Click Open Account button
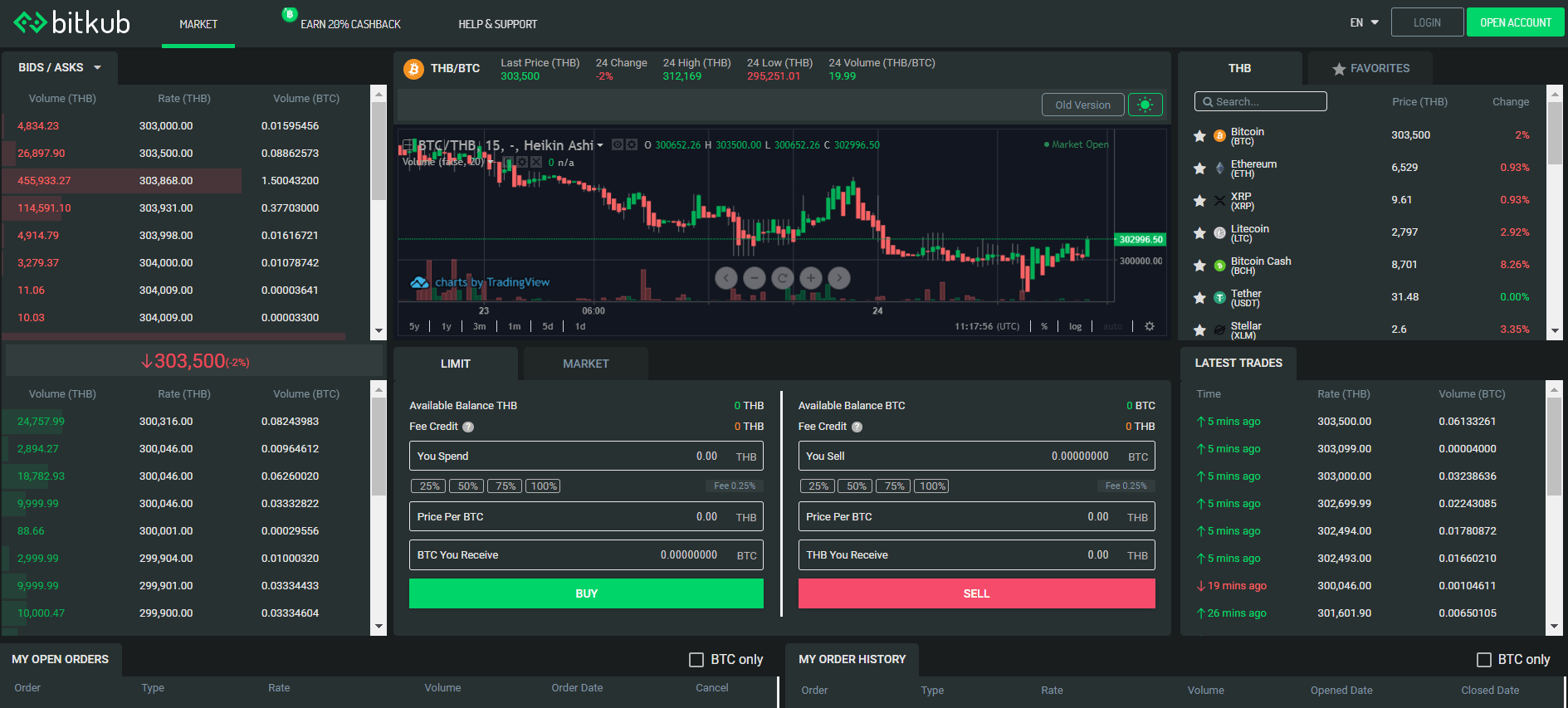1568x708 pixels. [1516, 22]
